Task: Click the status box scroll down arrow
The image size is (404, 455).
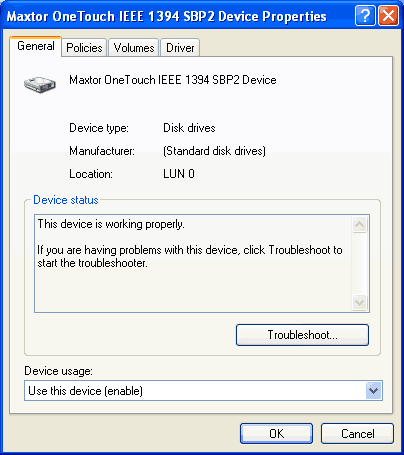Action: (360, 303)
